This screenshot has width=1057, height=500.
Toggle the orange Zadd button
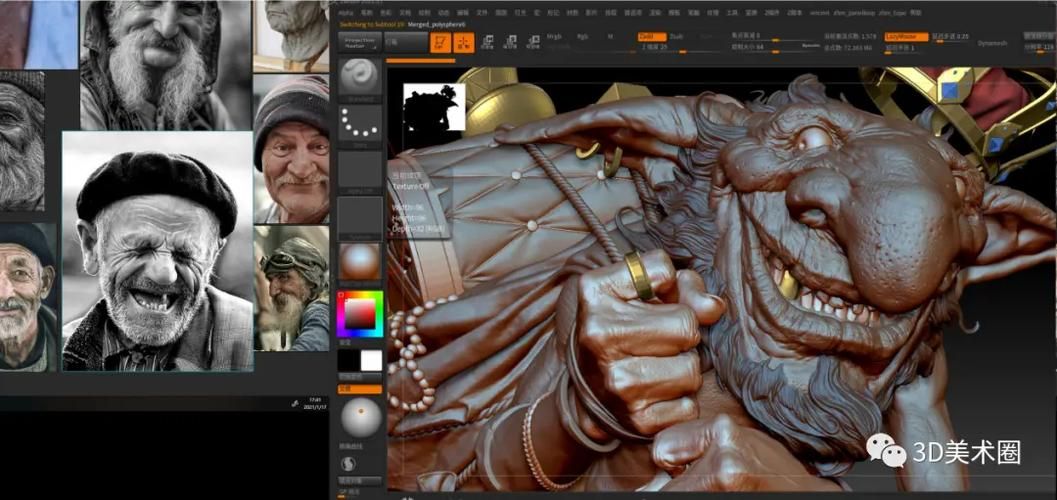pos(652,36)
